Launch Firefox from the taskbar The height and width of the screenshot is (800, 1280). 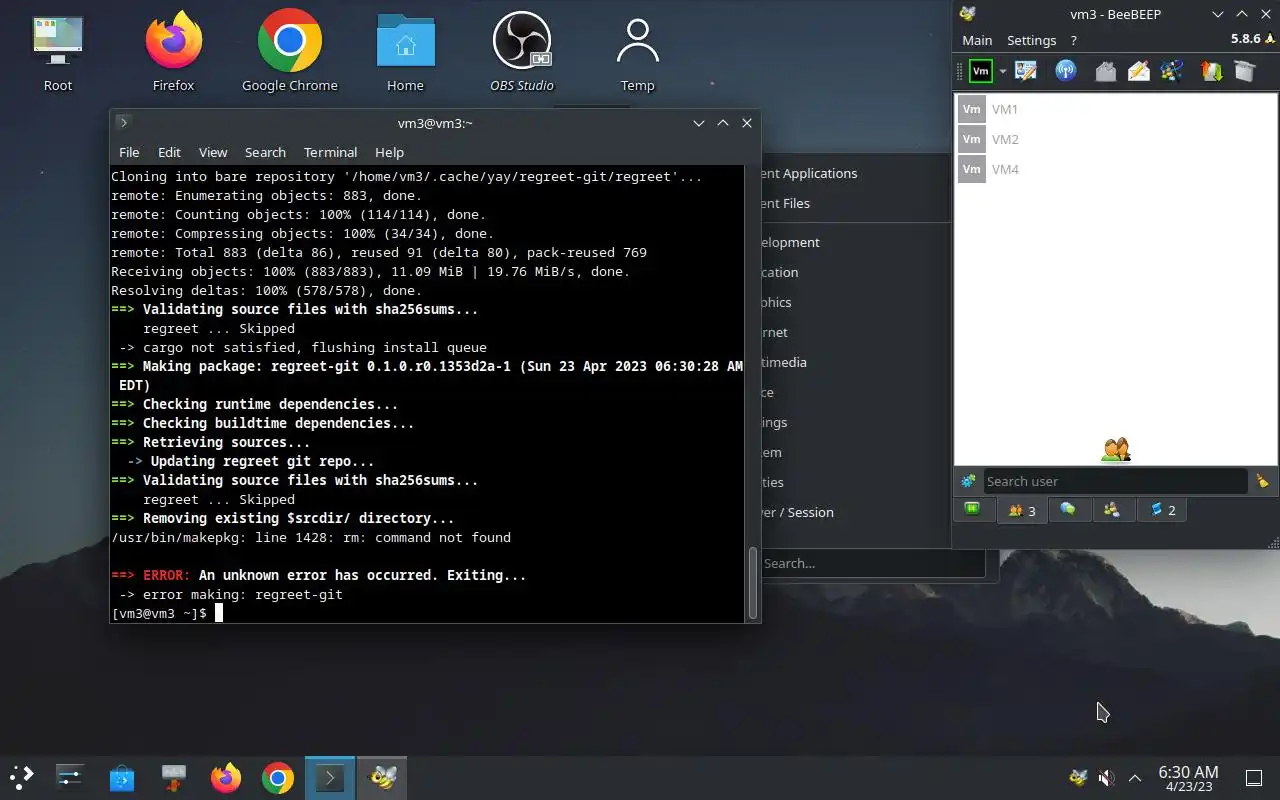click(x=226, y=777)
